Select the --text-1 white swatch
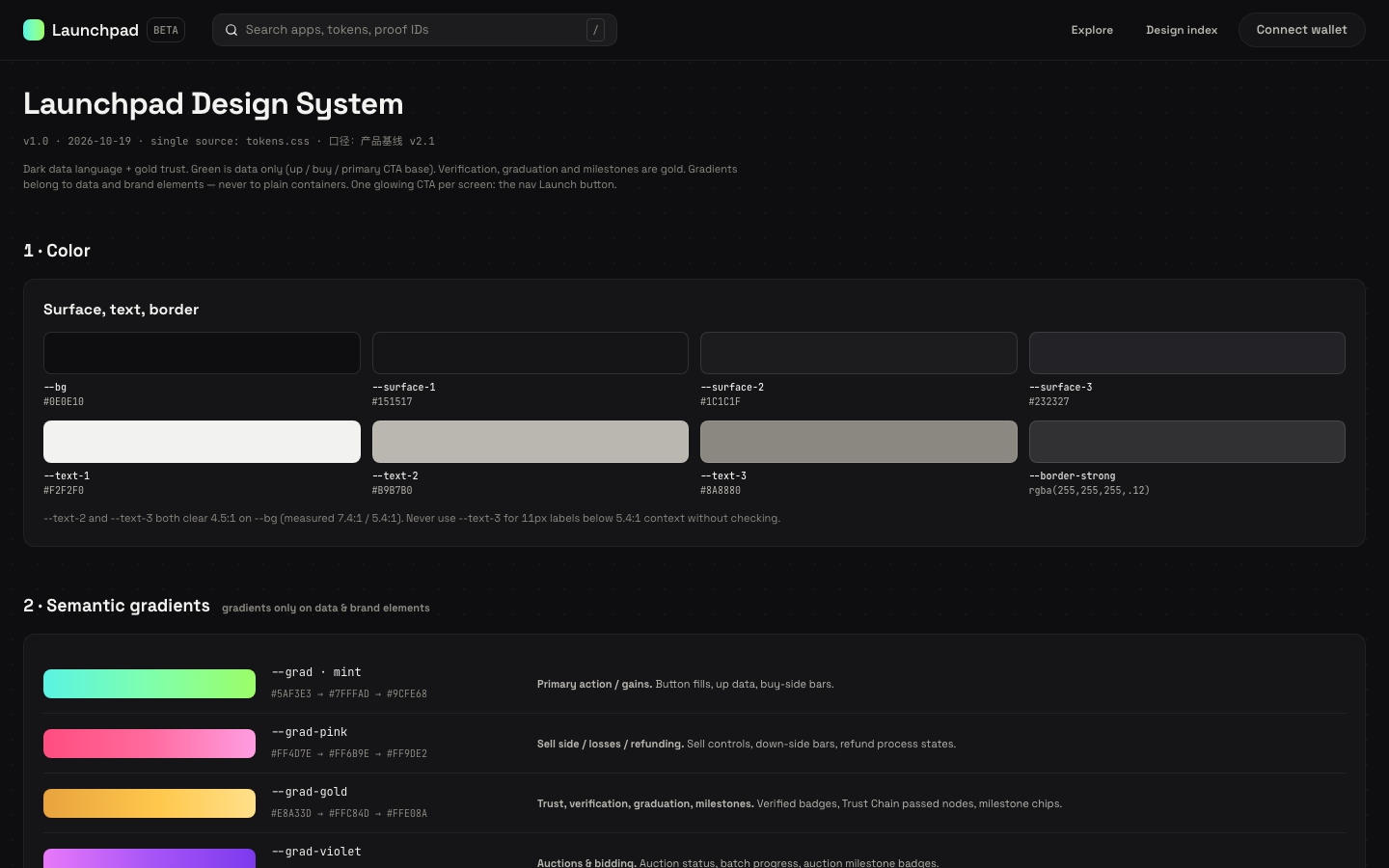The width and height of the screenshot is (1389, 868). pos(202,442)
